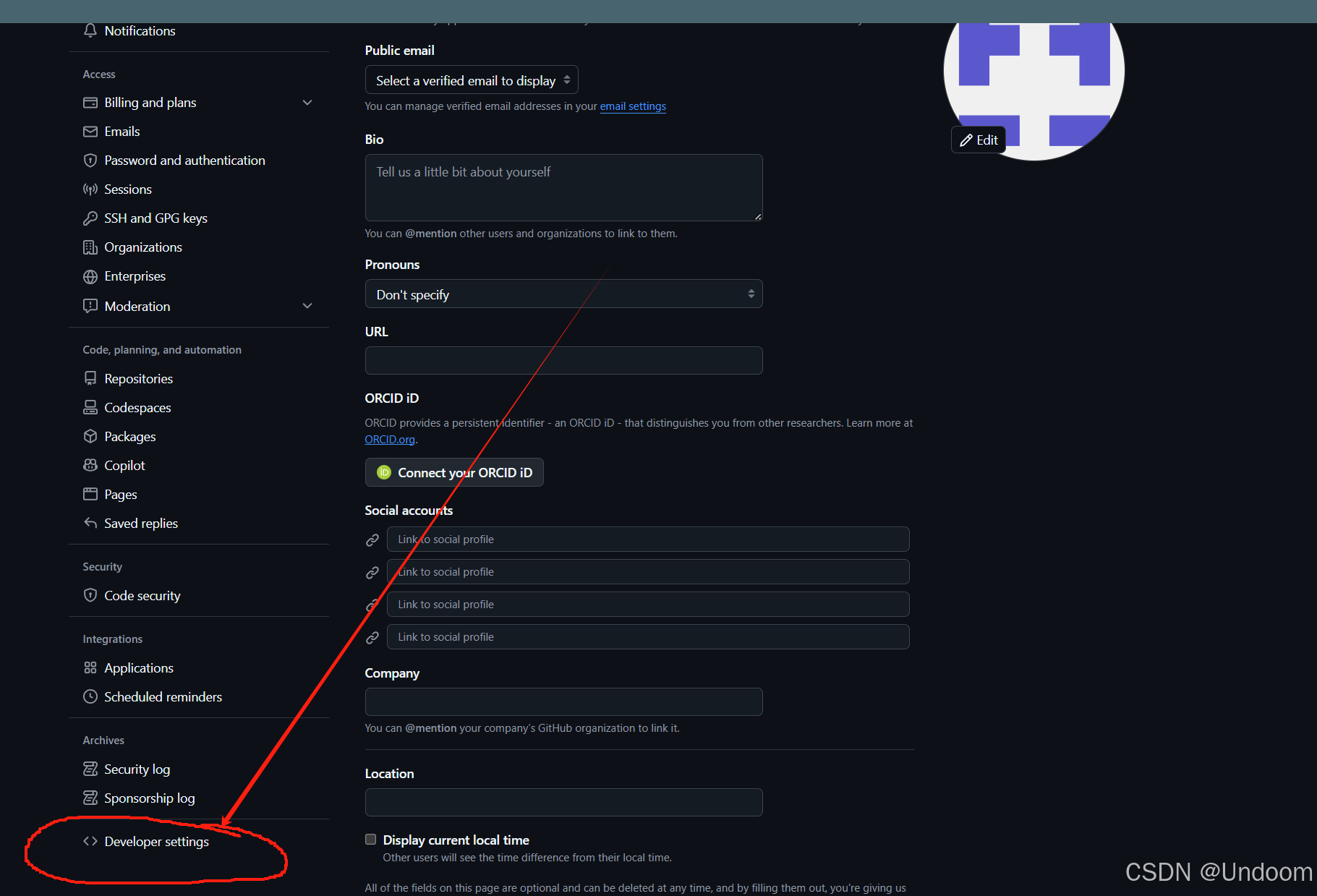The image size is (1317, 896).
Task: Open the Public email select dropdown
Action: point(472,80)
